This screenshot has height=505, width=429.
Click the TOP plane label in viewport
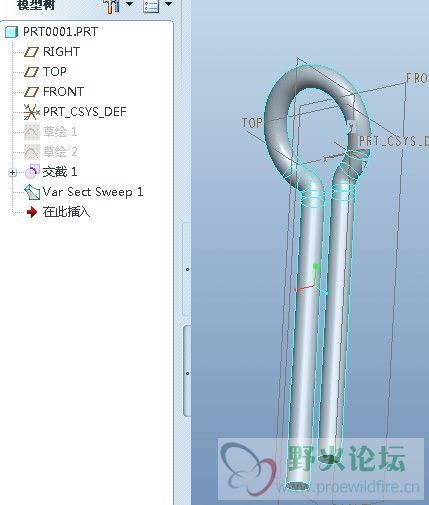[252, 123]
